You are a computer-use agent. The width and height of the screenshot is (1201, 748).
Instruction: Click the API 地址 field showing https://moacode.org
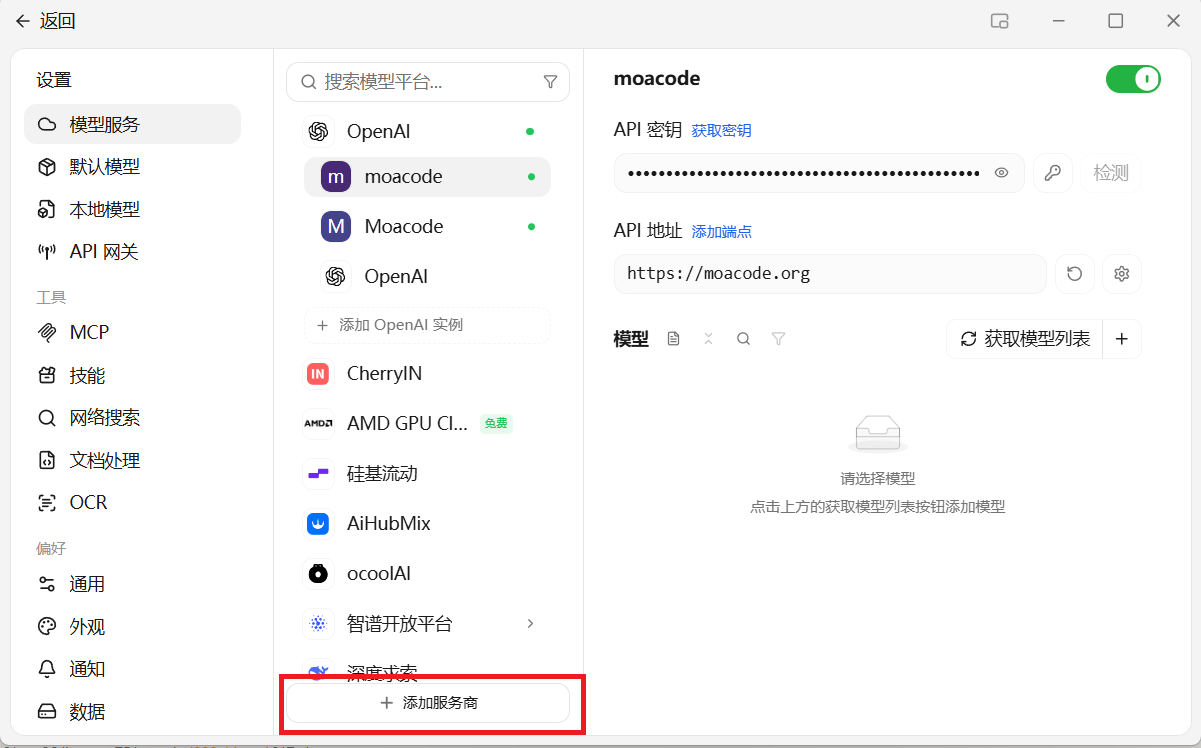pyautogui.click(x=830, y=274)
